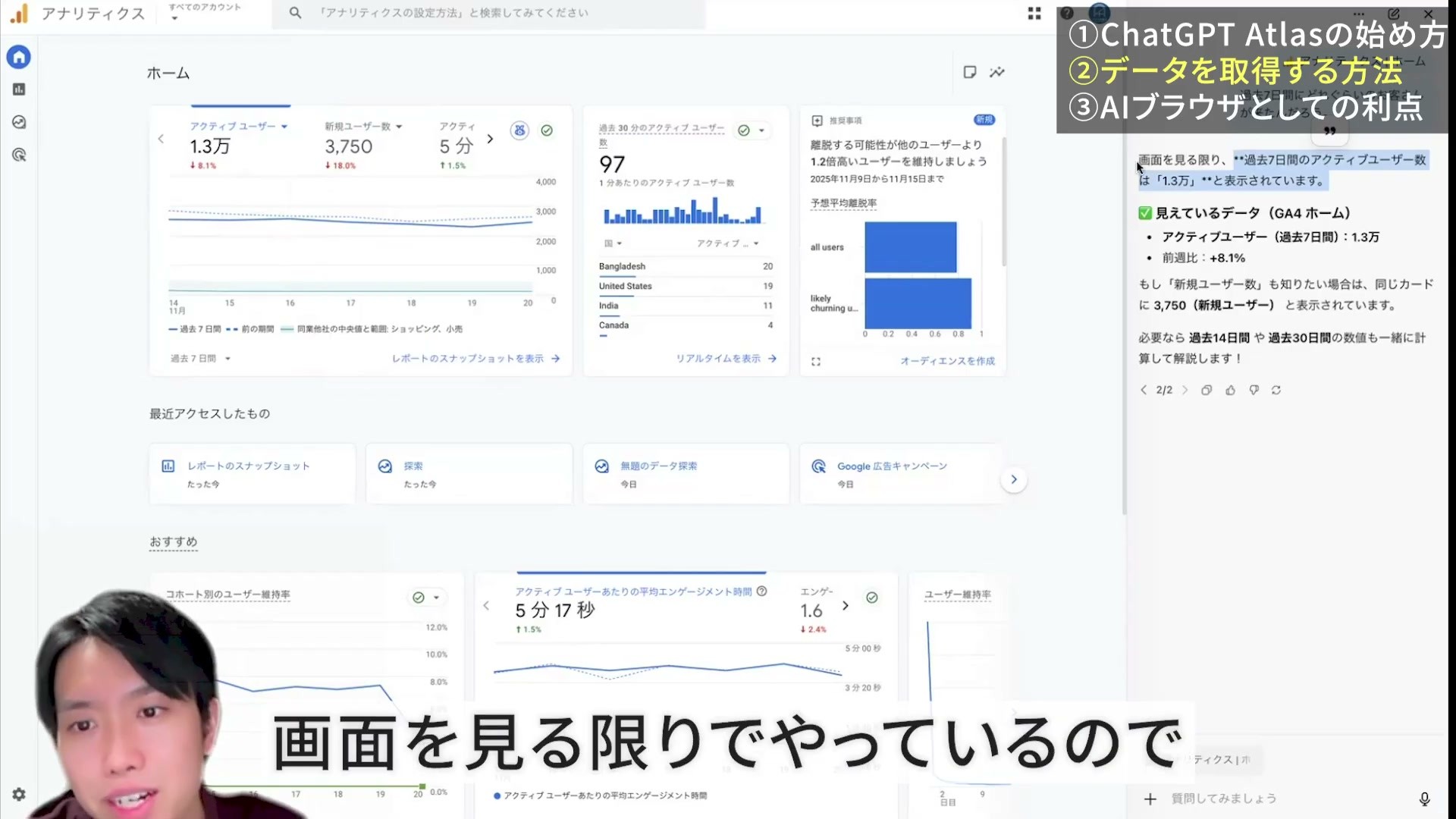Click the all users churn bar
The width and height of the screenshot is (1456, 819).
911,247
